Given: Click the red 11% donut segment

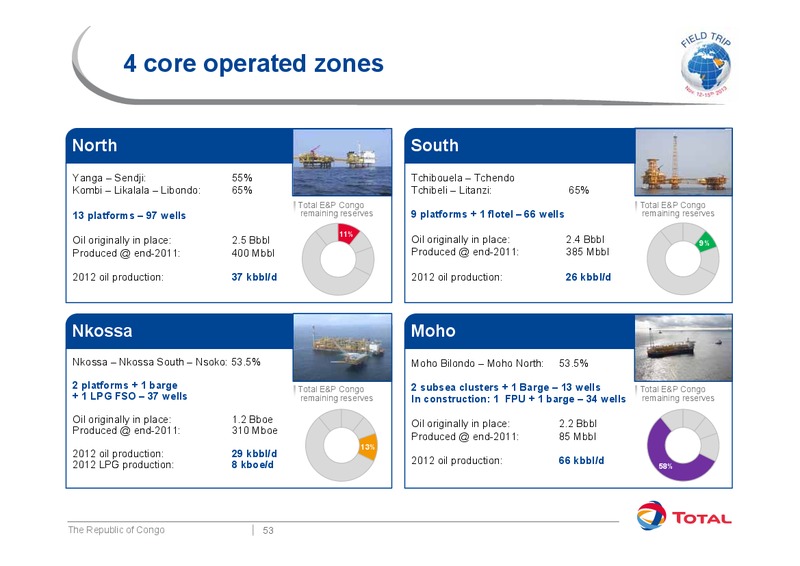Looking at the screenshot, I should pyautogui.click(x=347, y=234).
